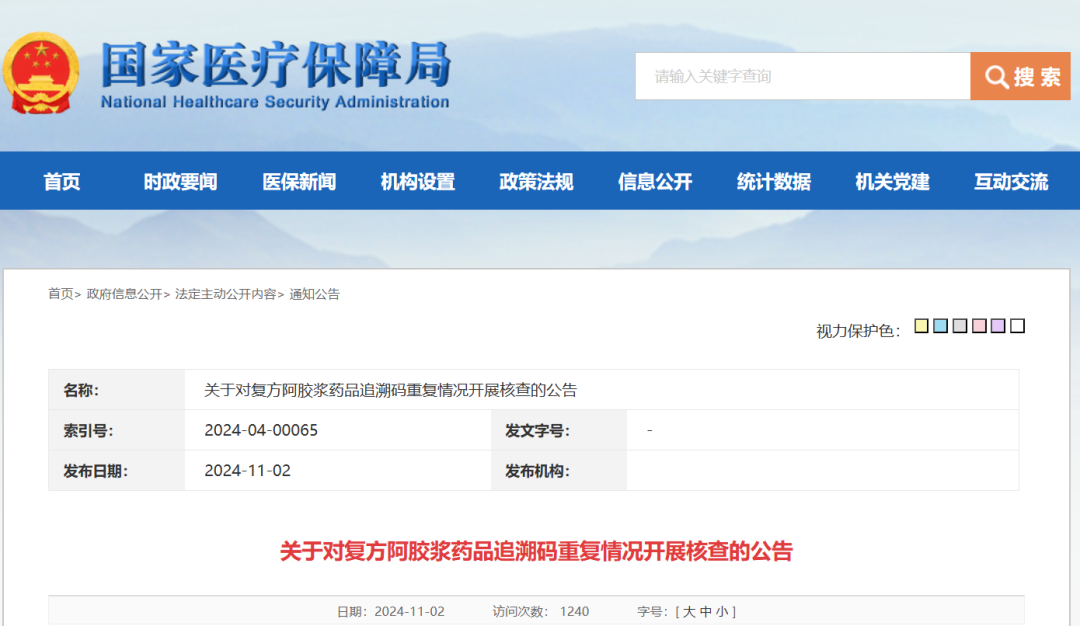Click the table title cell 关于对复方阿胶浆药品追溯码

[390, 390]
